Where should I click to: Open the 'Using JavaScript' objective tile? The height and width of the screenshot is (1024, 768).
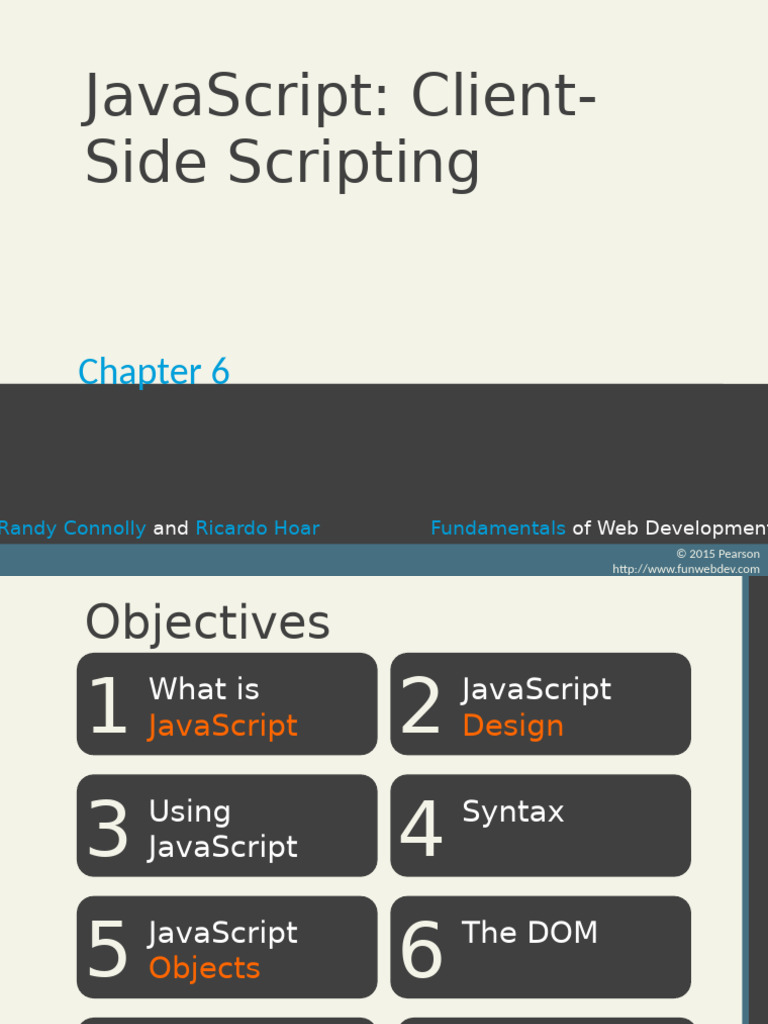(x=227, y=827)
